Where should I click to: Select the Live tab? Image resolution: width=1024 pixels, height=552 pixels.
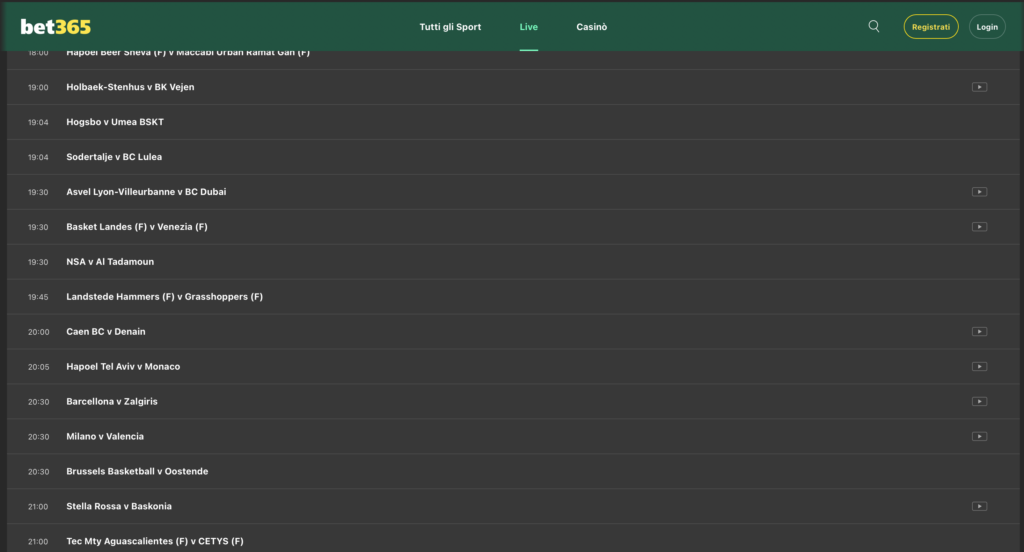click(528, 27)
